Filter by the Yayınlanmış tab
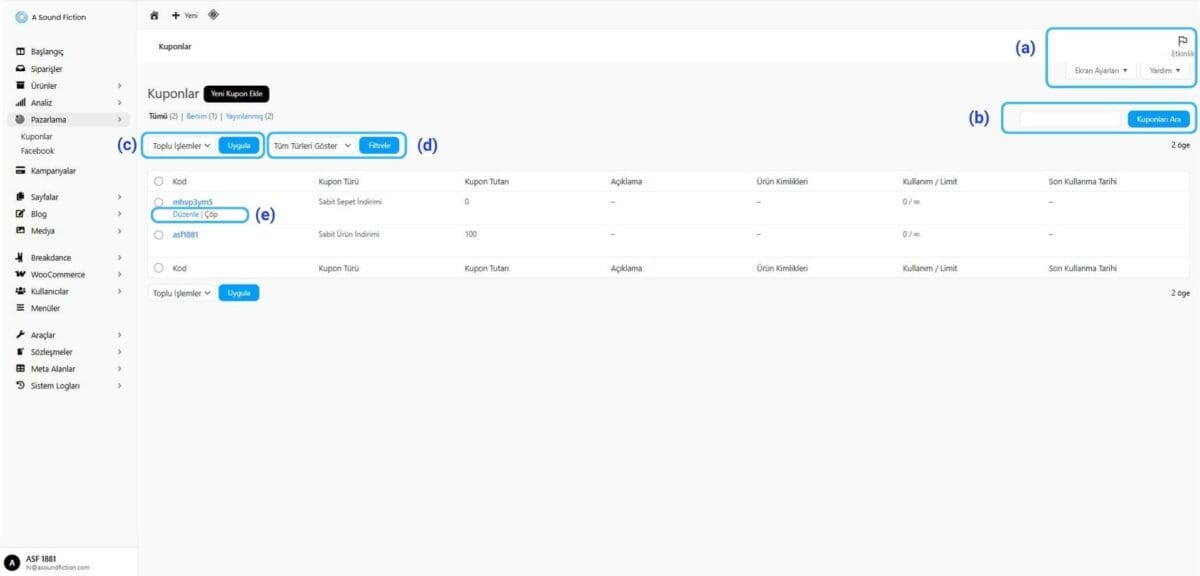 pyautogui.click(x=243, y=117)
